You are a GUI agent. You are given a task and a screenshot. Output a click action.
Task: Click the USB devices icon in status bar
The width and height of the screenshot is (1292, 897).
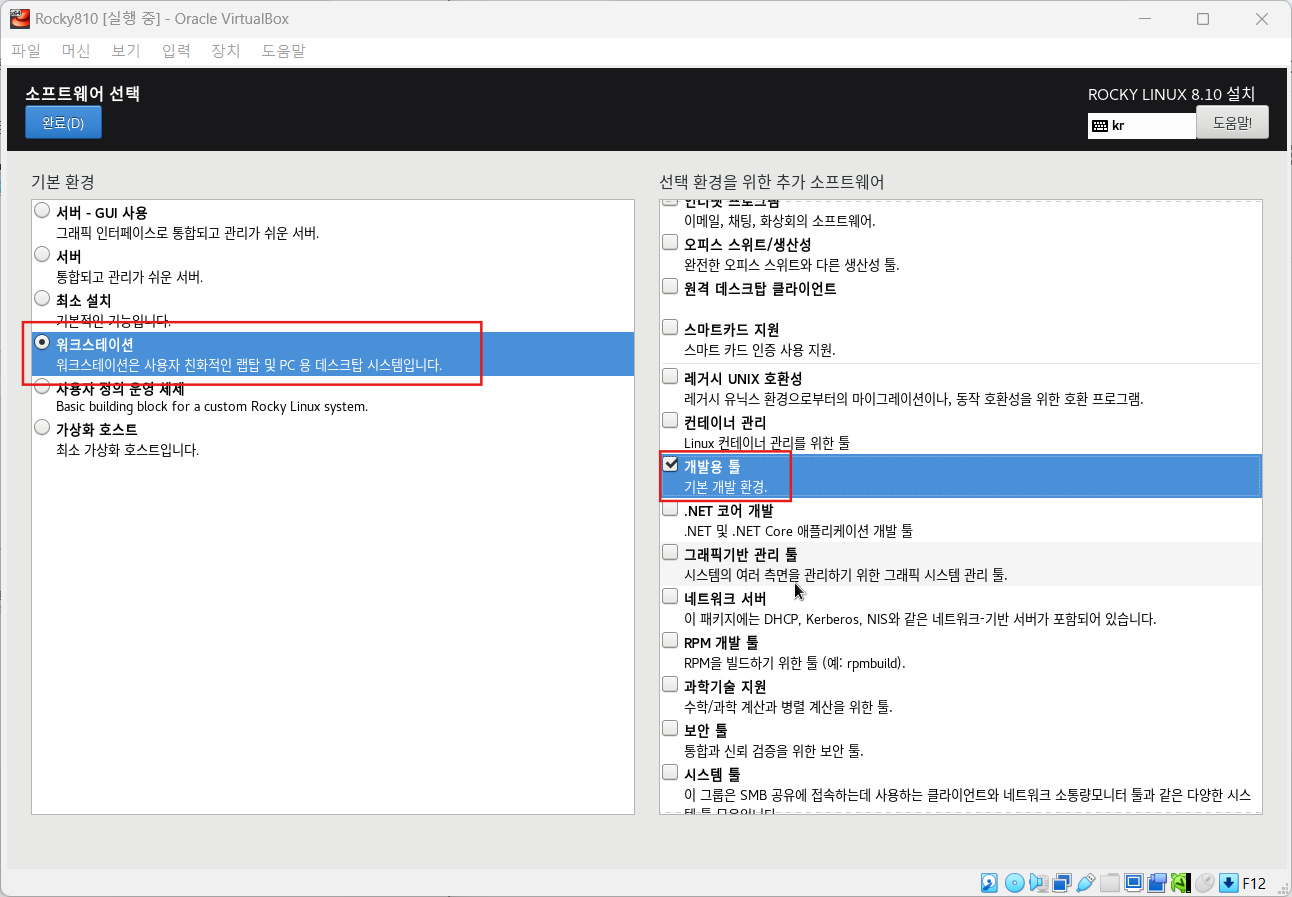click(1086, 883)
